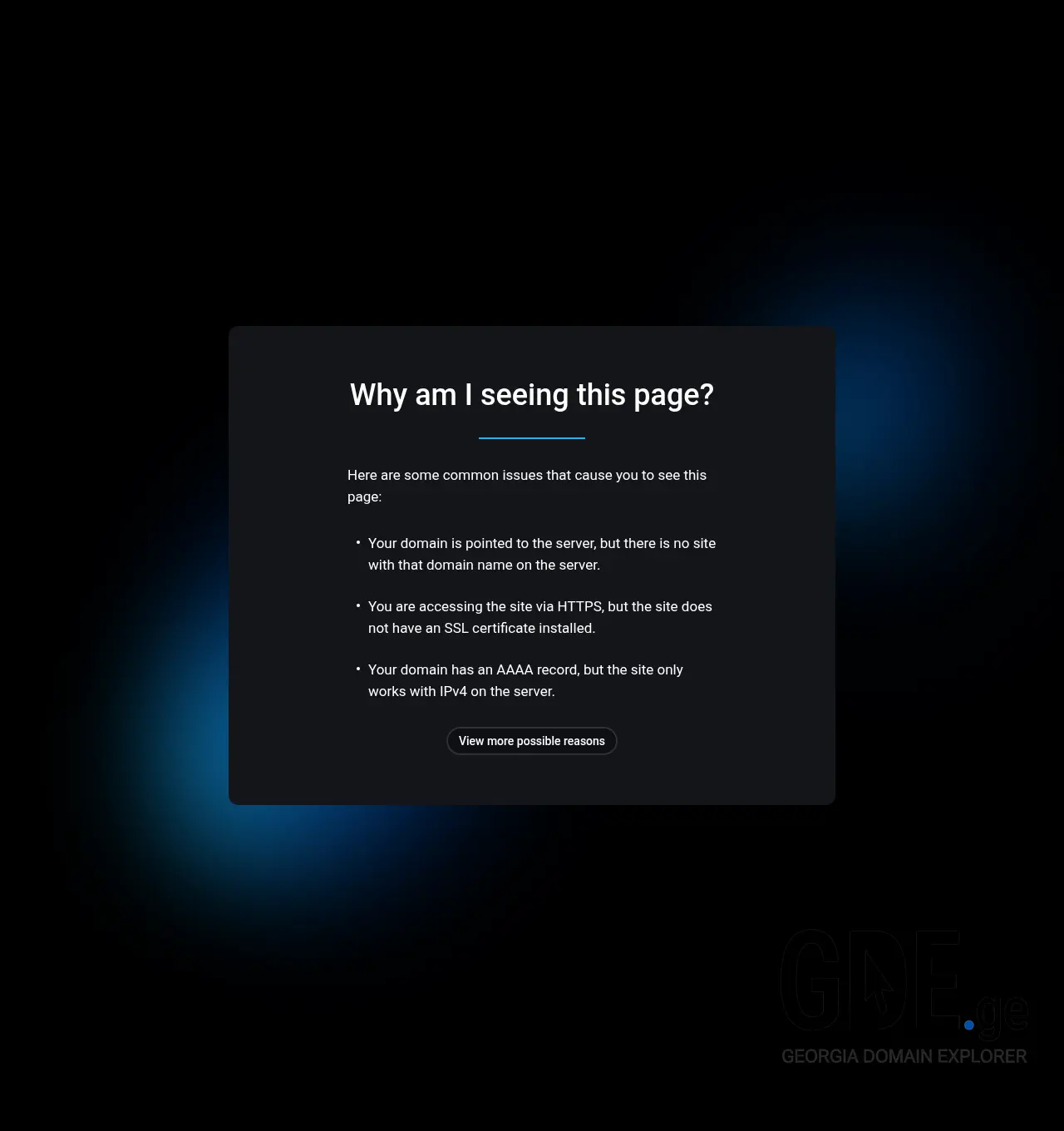Screen dimensions: 1064x1131
Task: Click the bullet about HTTPS and SSL certificate
Action: (x=540, y=617)
